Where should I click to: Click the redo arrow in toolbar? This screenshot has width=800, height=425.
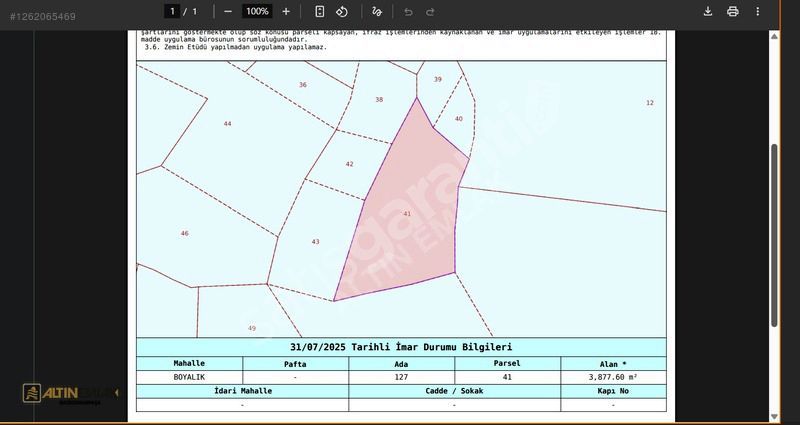coord(430,11)
